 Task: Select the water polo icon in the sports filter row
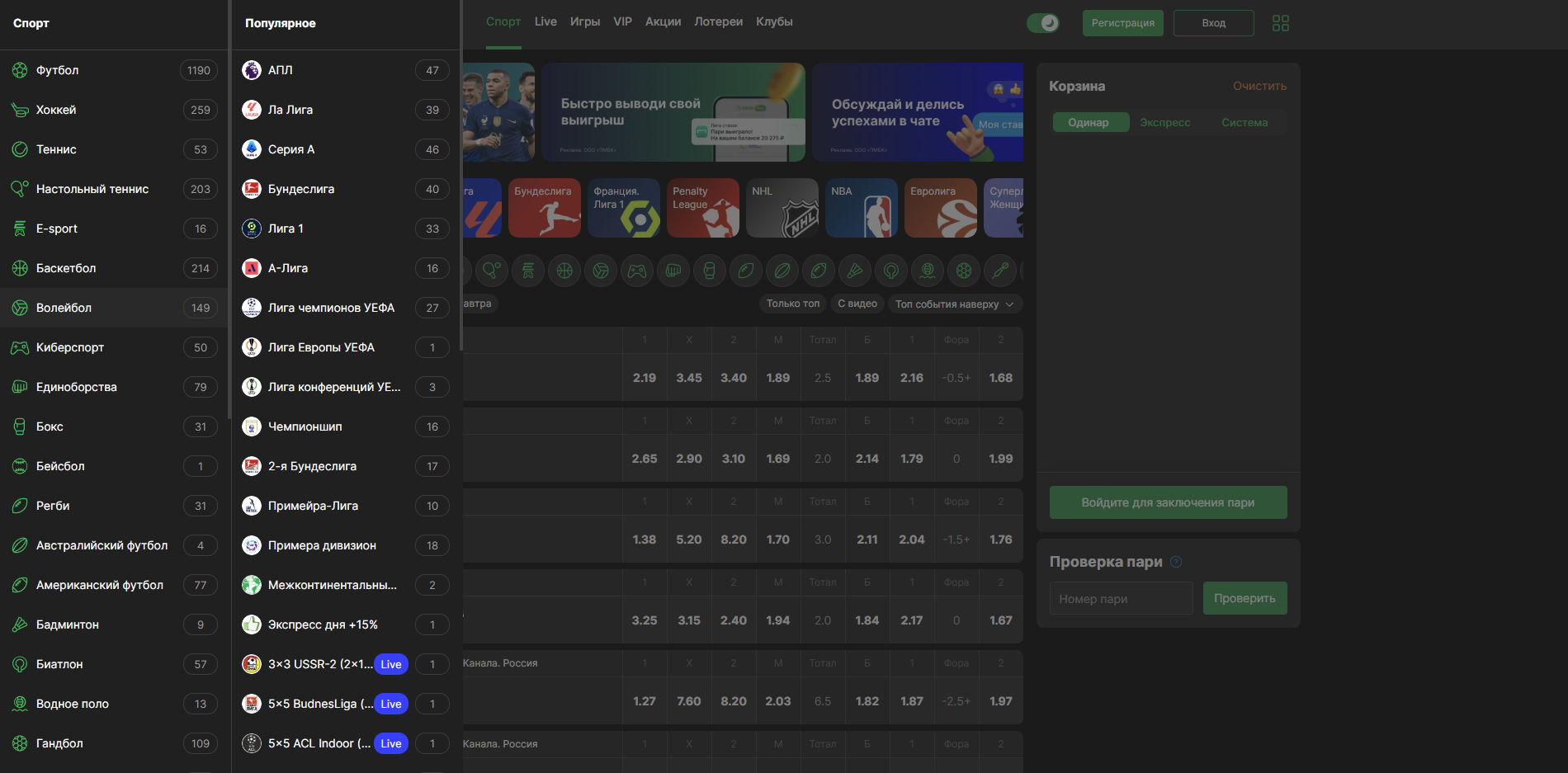tap(928, 271)
